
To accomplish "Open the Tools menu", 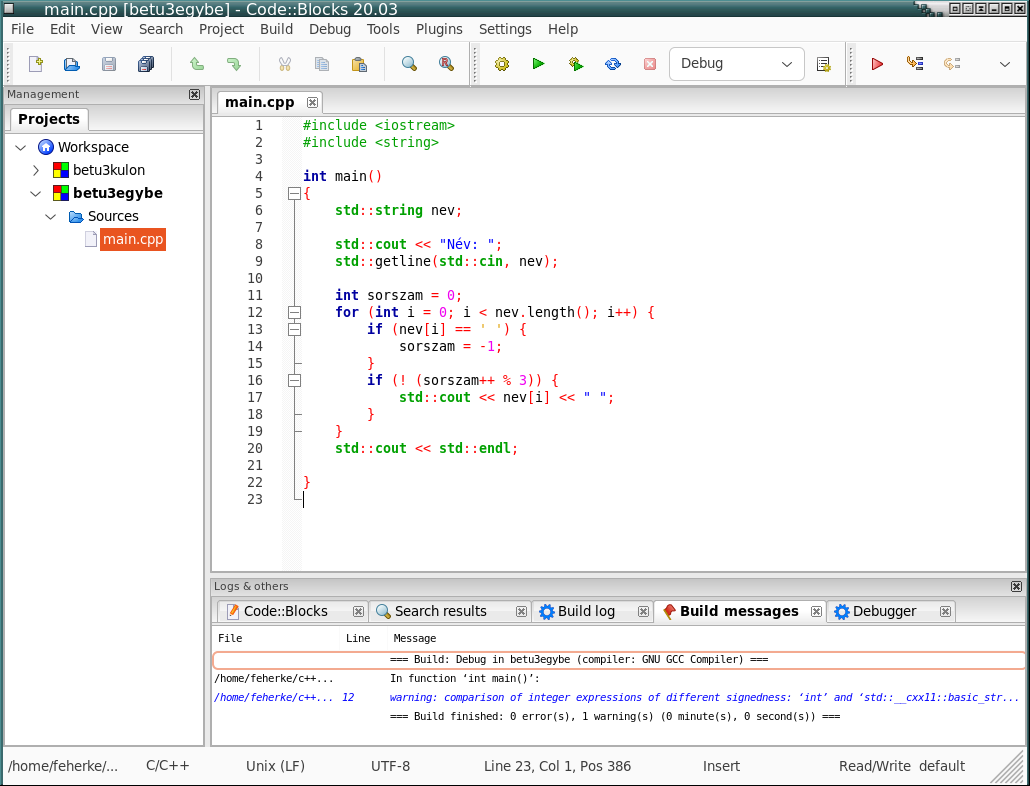I will 383,29.
